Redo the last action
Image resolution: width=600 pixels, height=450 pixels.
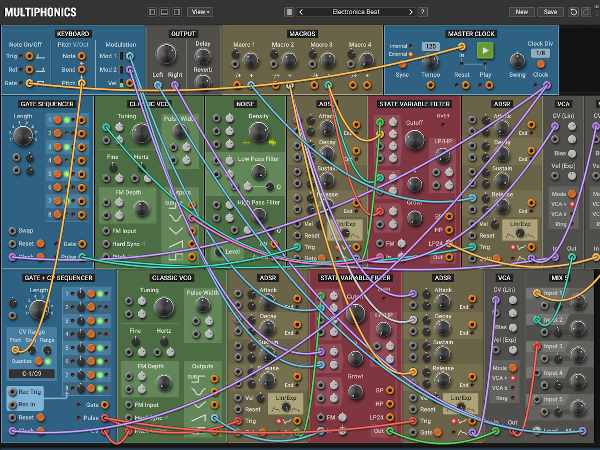point(586,12)
